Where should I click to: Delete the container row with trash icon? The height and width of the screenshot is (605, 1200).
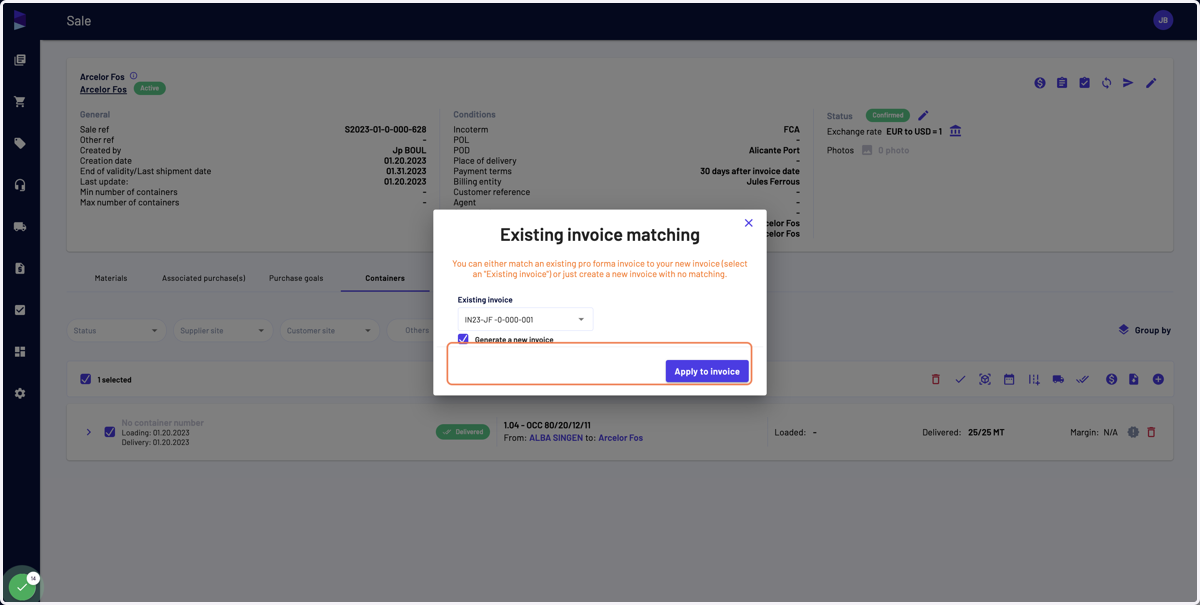1151,432
